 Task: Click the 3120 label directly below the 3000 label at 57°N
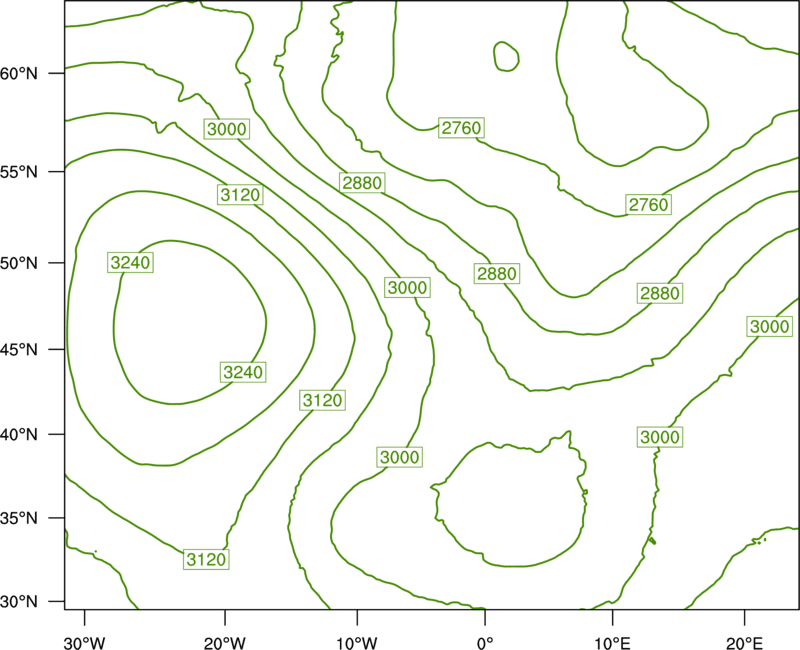[x=240, y=194]
